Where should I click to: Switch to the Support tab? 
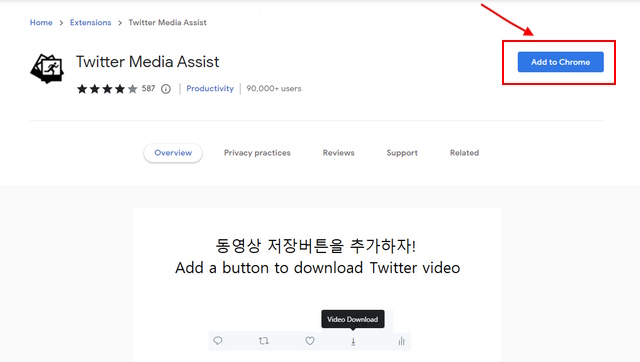(402, 153)
